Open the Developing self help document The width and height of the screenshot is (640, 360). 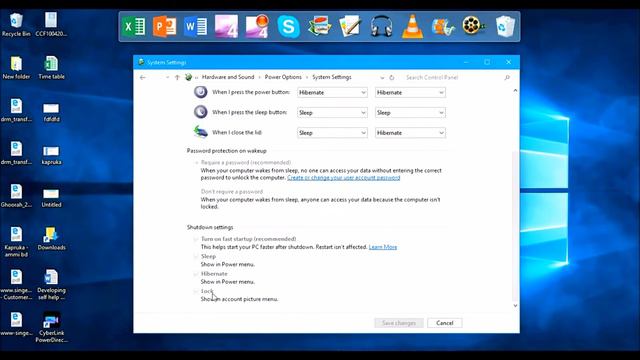coord(51,284)
